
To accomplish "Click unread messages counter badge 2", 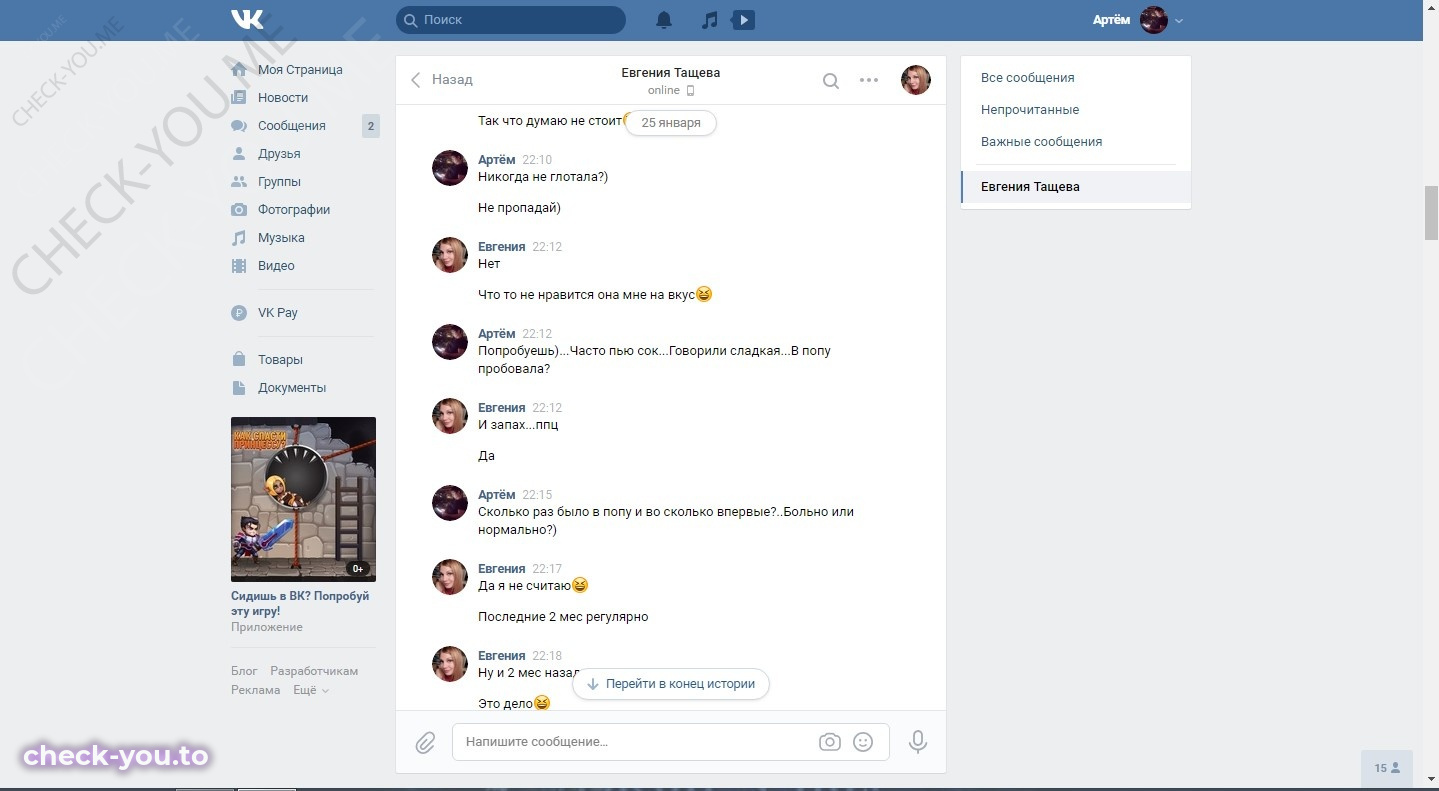I will [x=370, y=126].
